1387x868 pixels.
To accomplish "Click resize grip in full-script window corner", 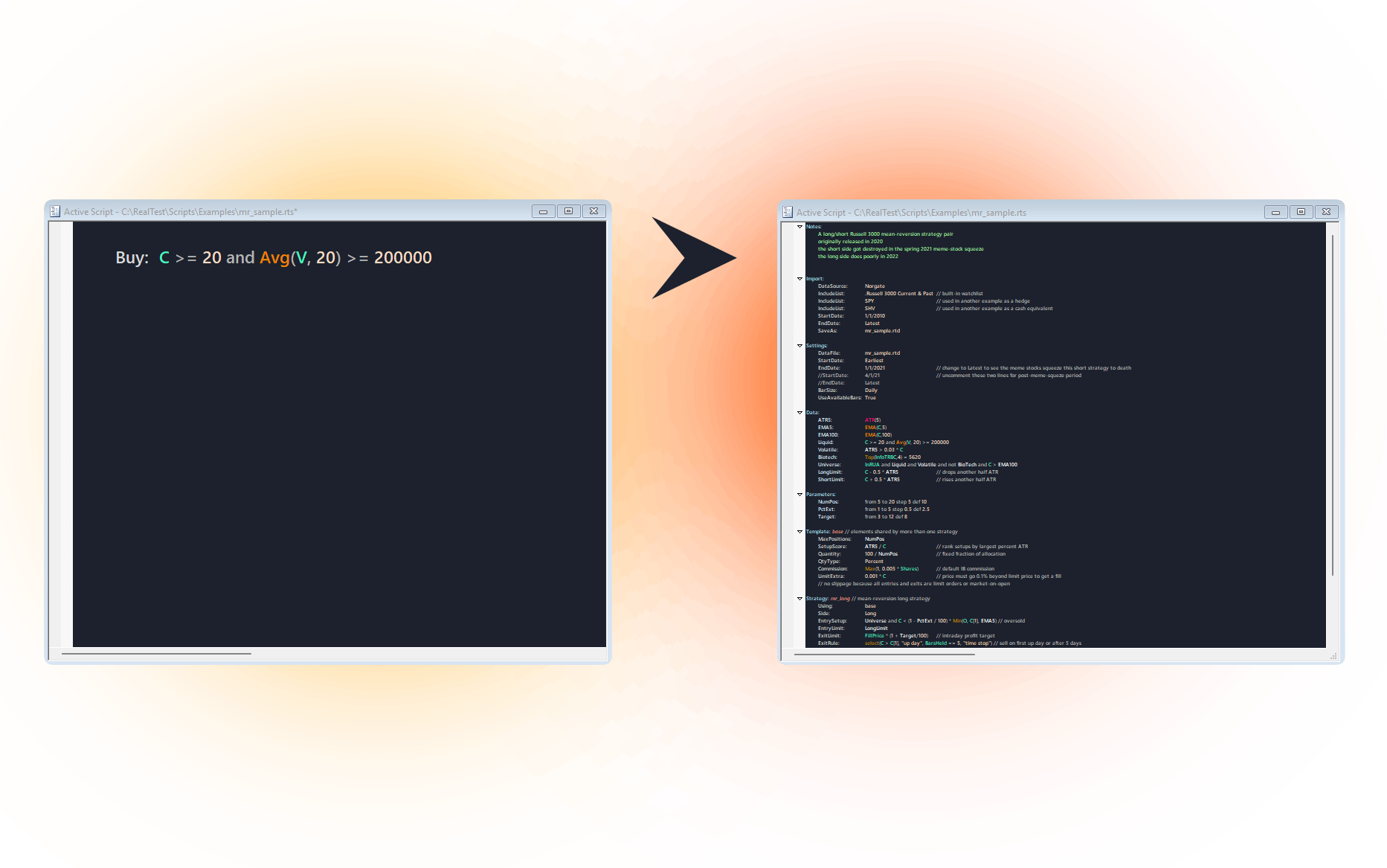I will tap(1333, 656).
